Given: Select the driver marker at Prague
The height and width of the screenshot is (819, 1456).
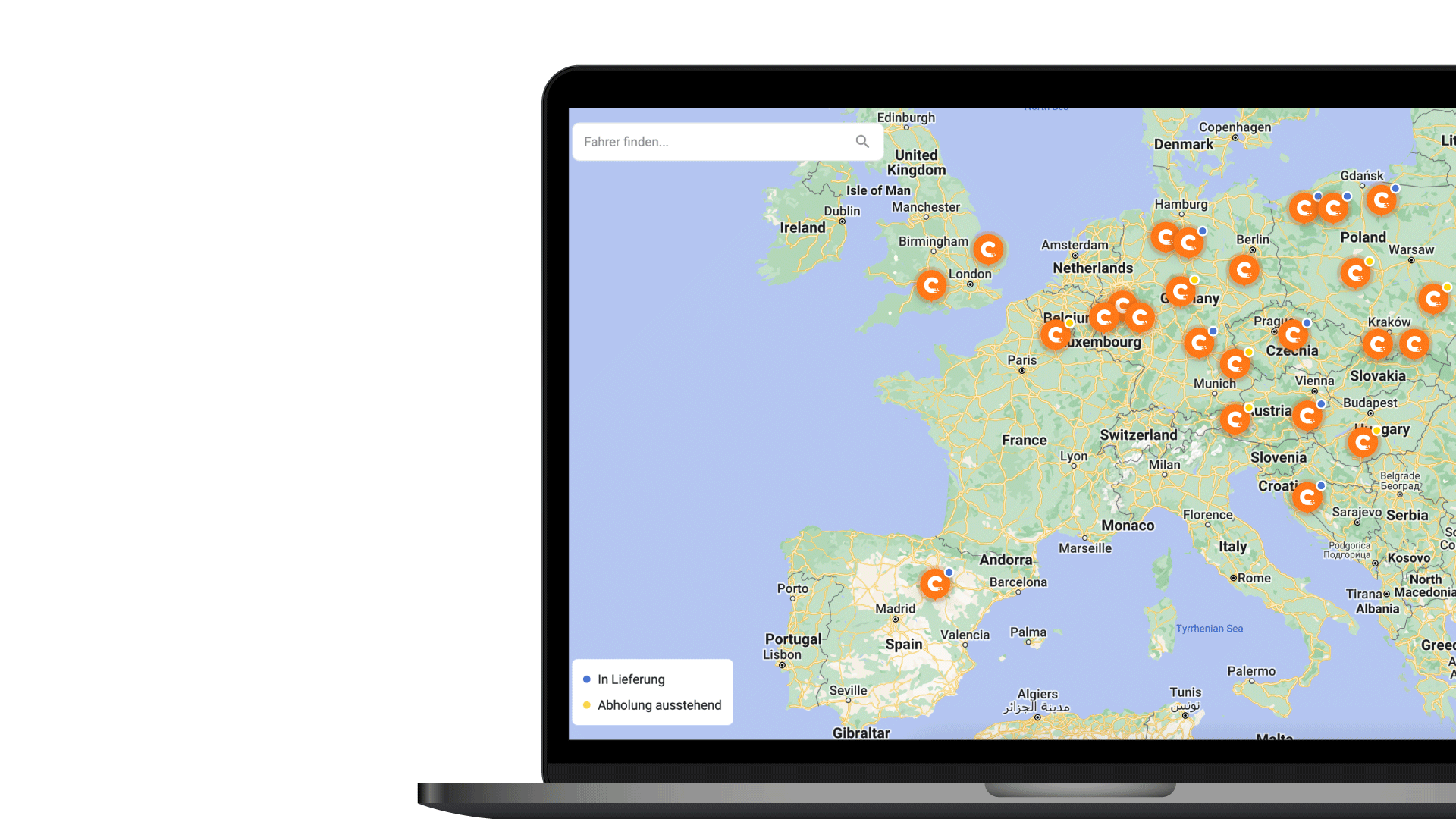Looking at the screenshot, I should tap(1294, 334).
